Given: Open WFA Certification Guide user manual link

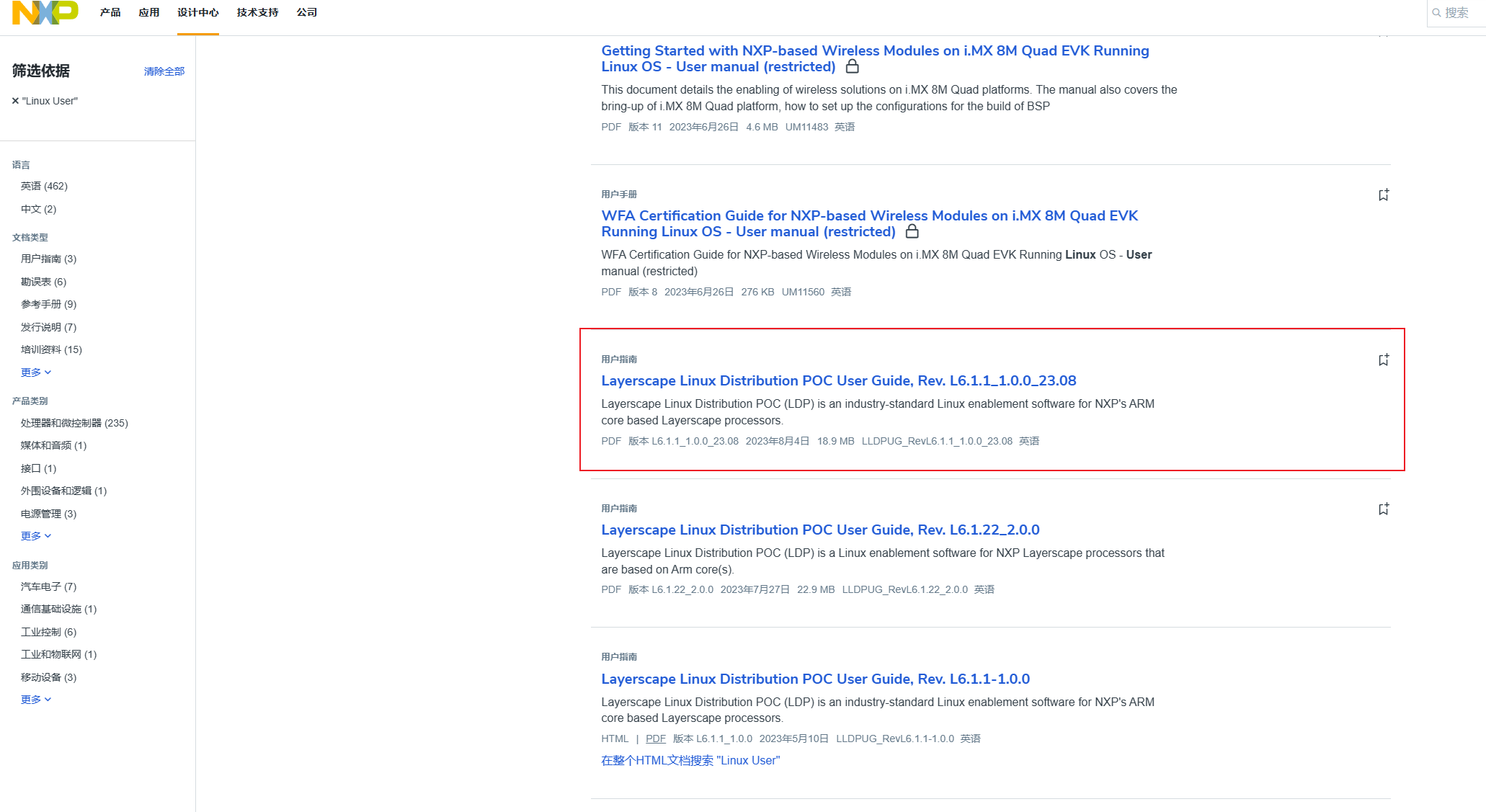Looking at the screenshot, I should [869, 223].
